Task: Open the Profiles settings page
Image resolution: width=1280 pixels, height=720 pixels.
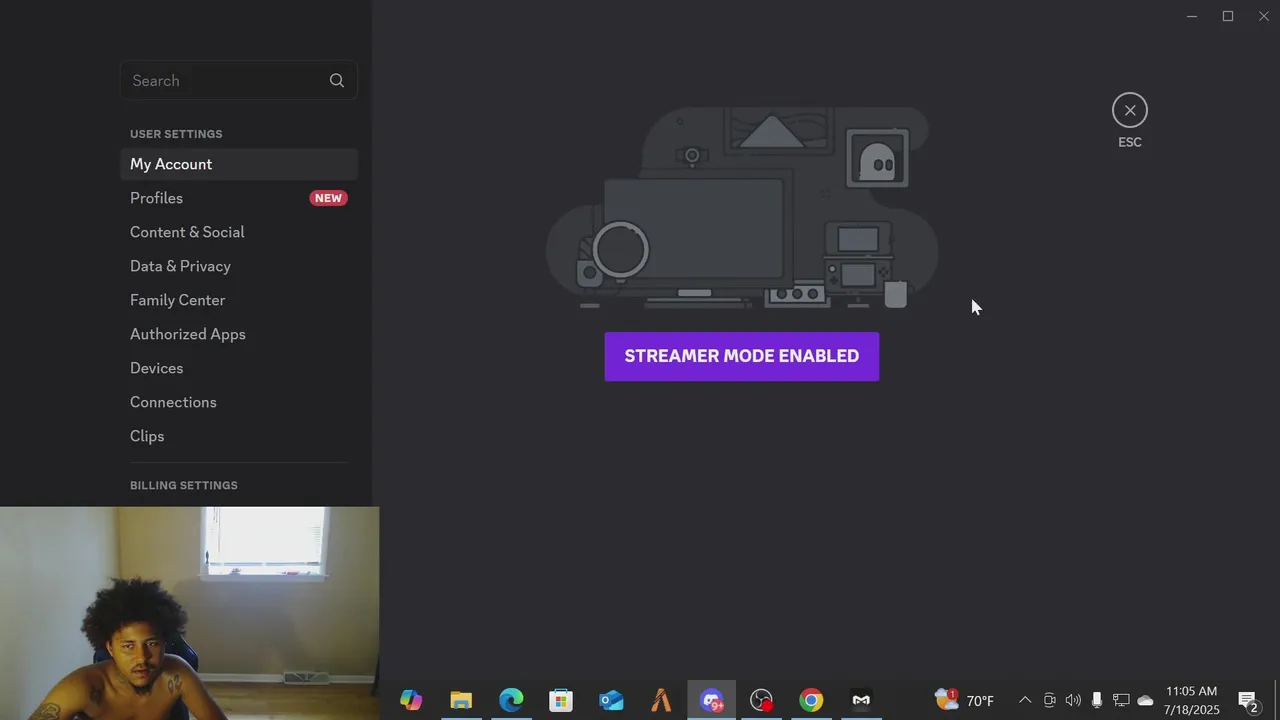Action: (239, 198)
